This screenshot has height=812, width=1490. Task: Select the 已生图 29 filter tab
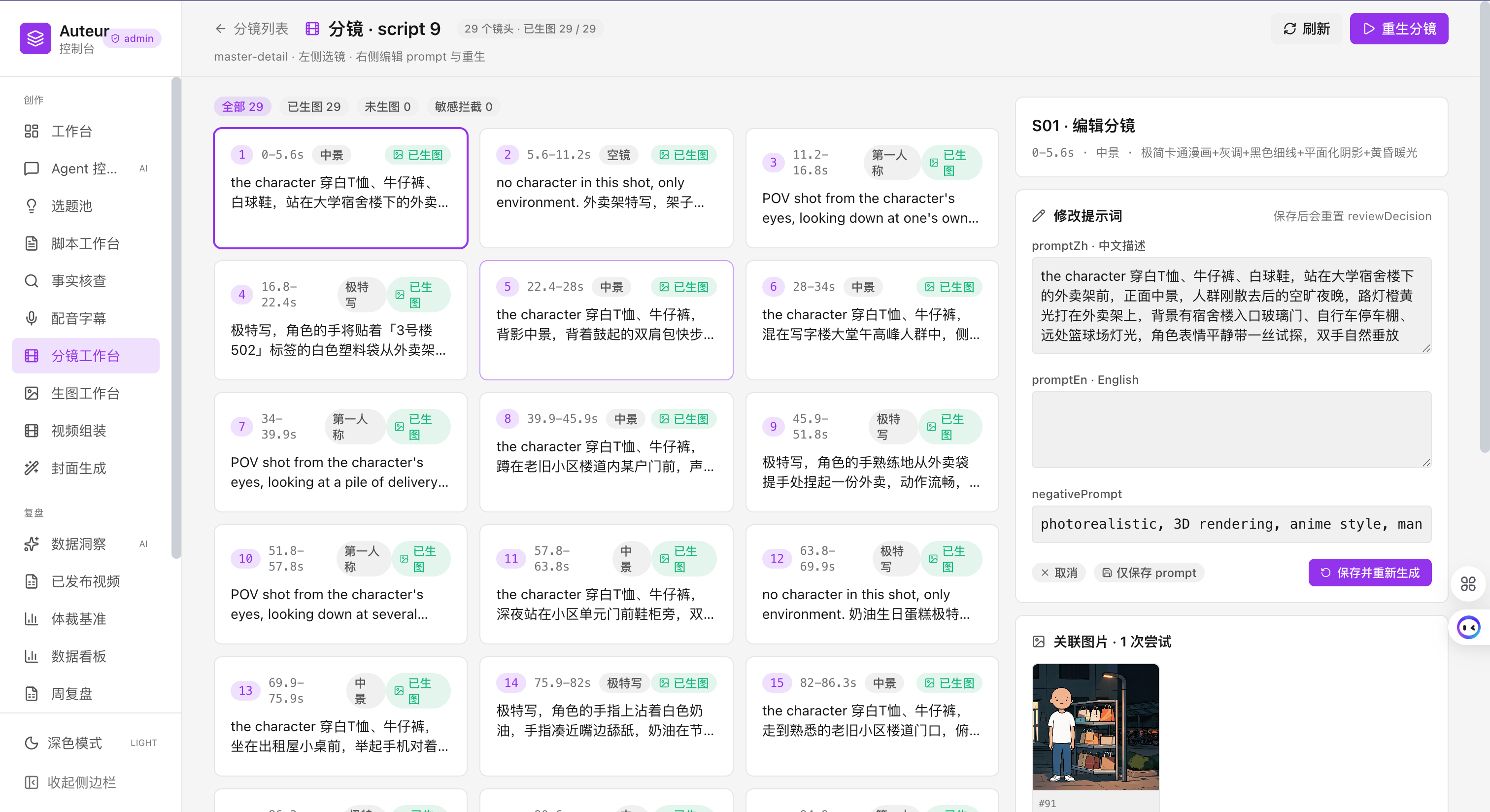point(314,106)
